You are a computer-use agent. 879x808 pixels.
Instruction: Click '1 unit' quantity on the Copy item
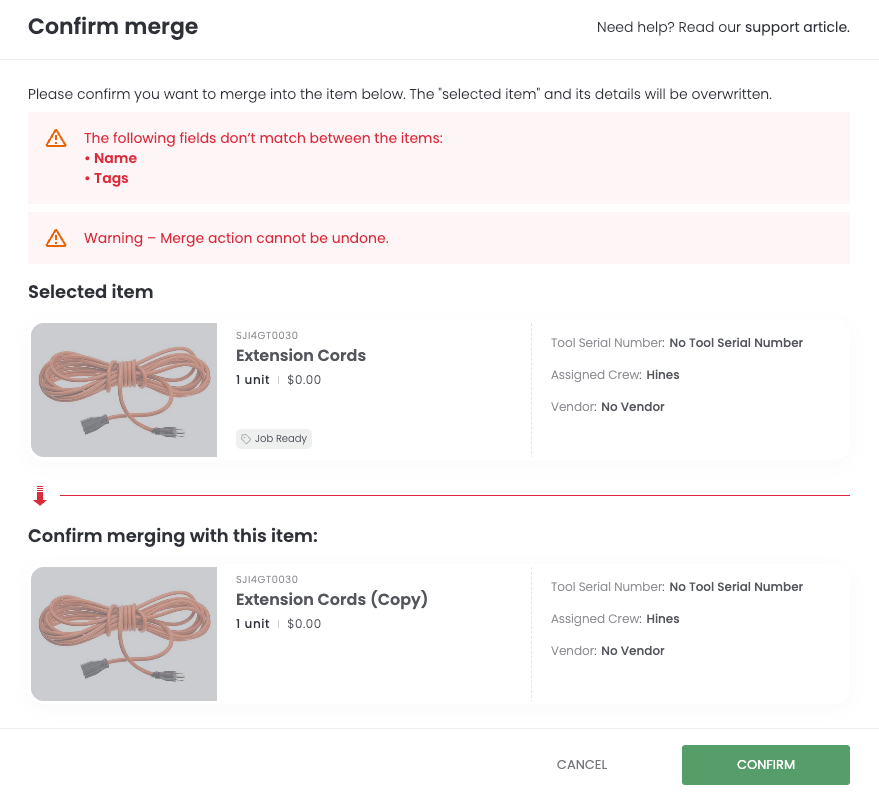click(253, 624)
